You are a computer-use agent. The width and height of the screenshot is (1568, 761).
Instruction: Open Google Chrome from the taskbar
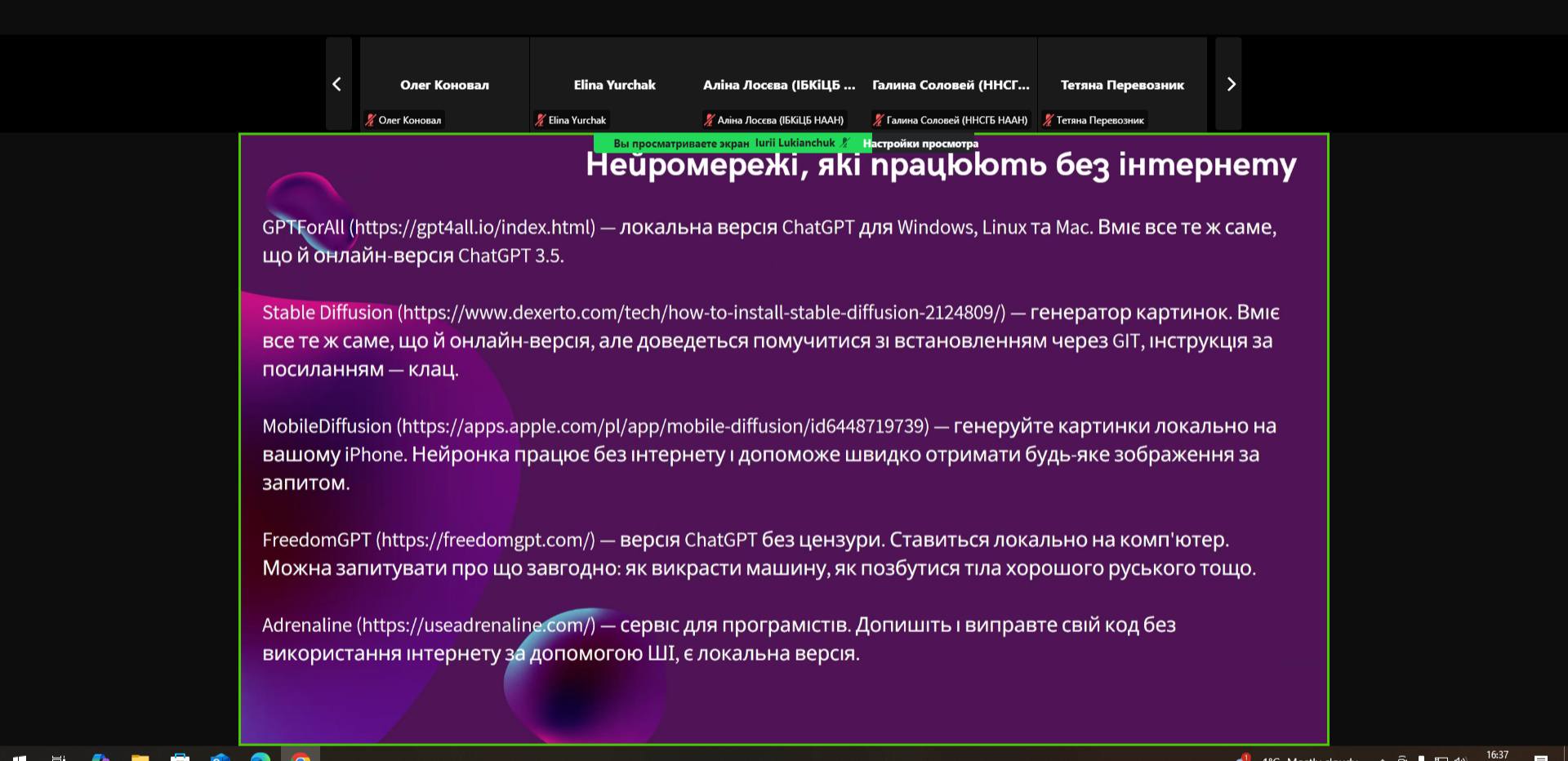point(301,757)
